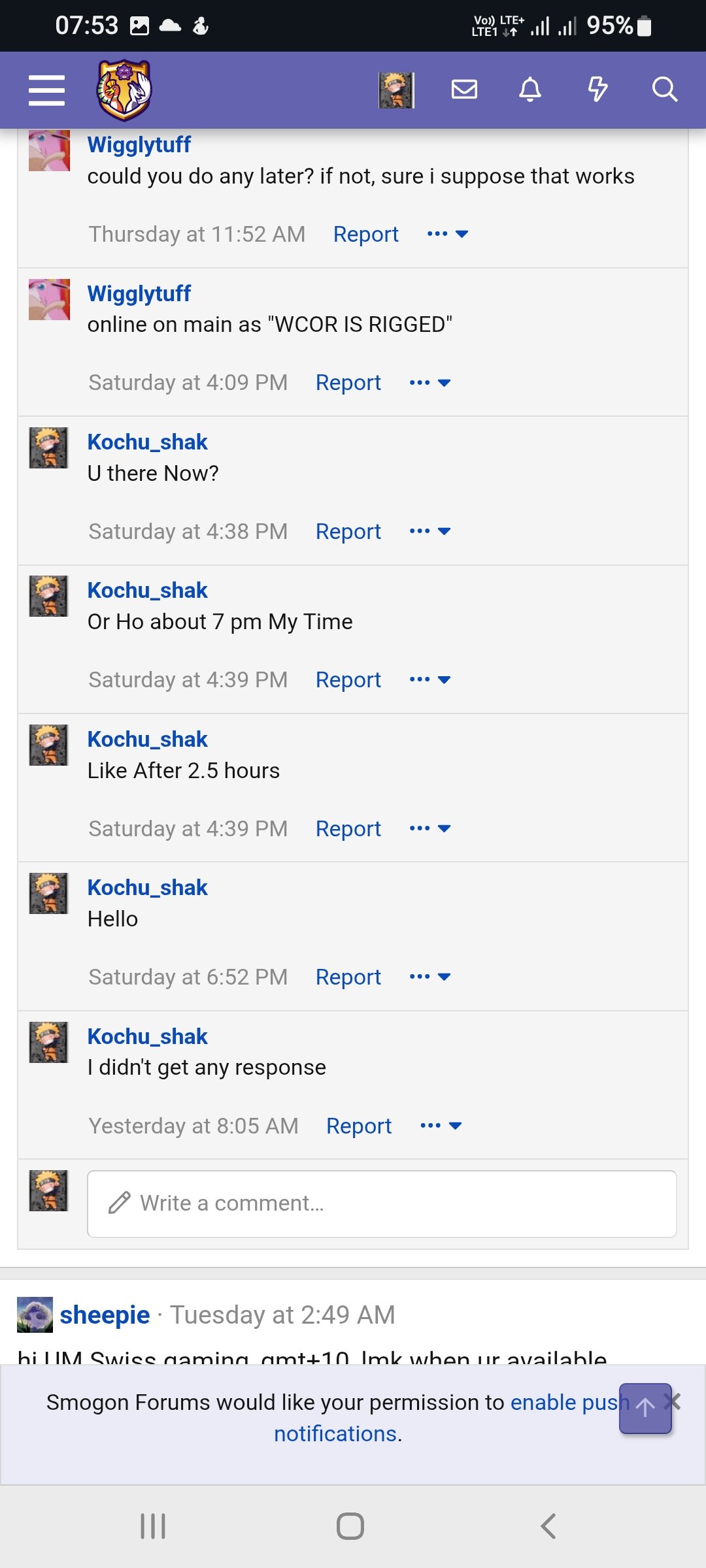Open the envelope inbox icon

click(464, 89)
